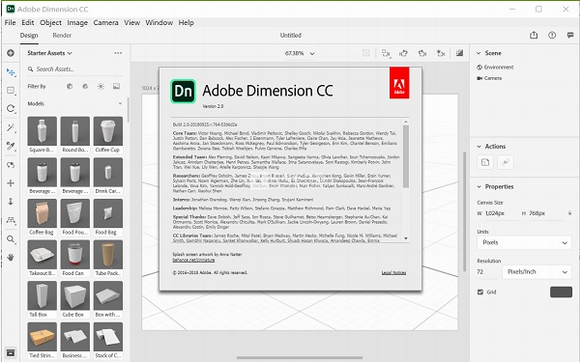Toggle render preview icon in canvas toolbar
The image size is (580, 362).
click(459, 53)
